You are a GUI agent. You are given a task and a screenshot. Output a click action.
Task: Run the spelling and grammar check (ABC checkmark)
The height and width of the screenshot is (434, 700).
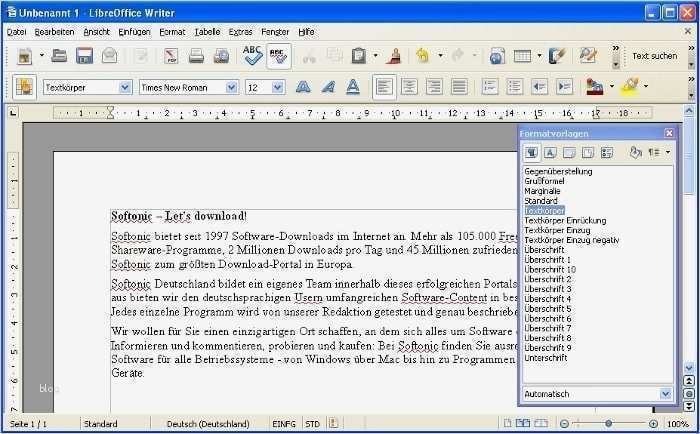(252, 56)
